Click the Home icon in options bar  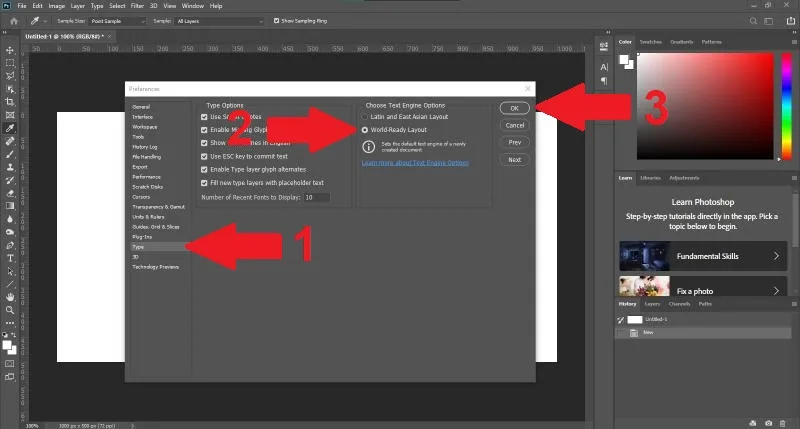click(14, 21)
